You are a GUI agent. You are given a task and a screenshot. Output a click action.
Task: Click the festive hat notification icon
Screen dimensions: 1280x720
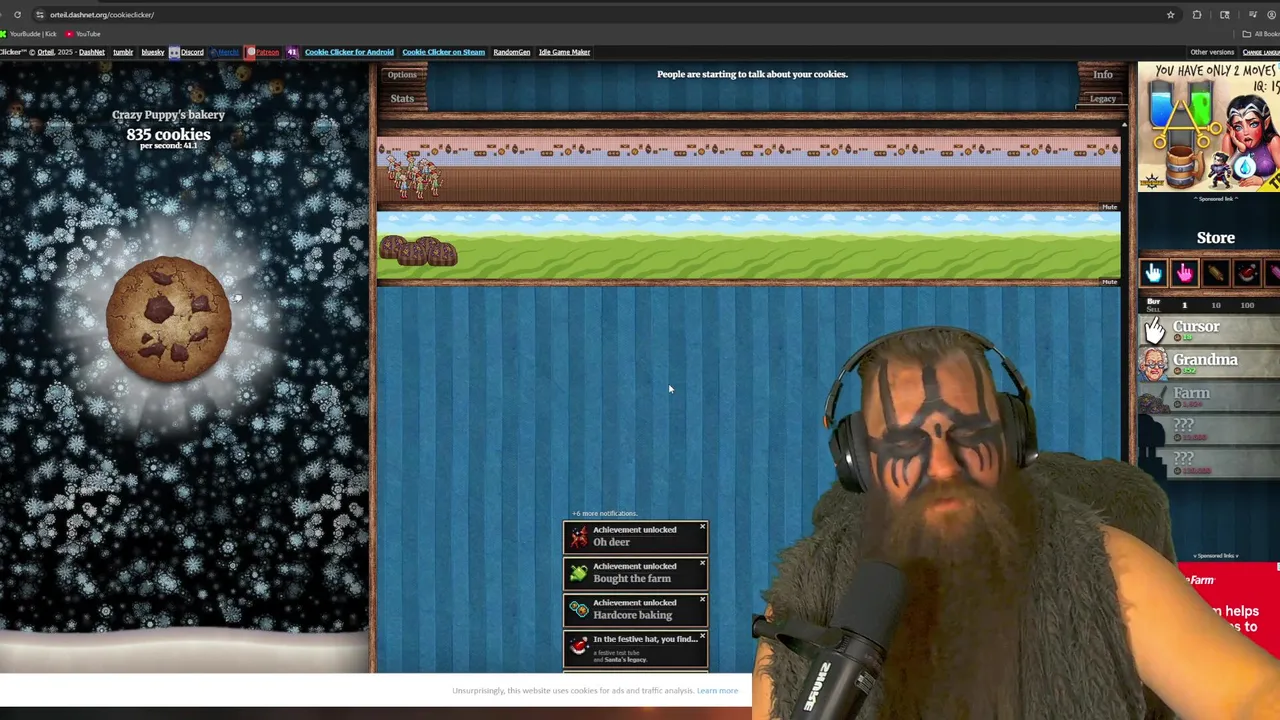click(578, 648)
